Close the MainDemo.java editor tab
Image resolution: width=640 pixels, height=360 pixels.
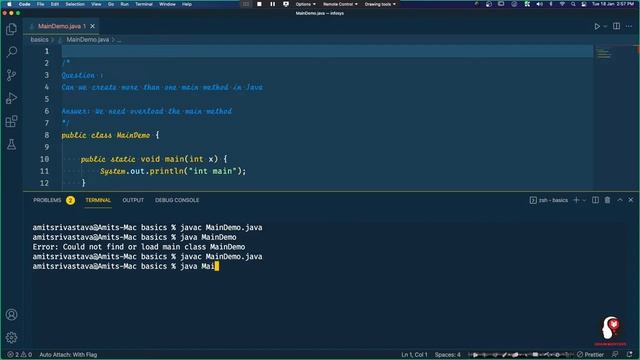93,26
